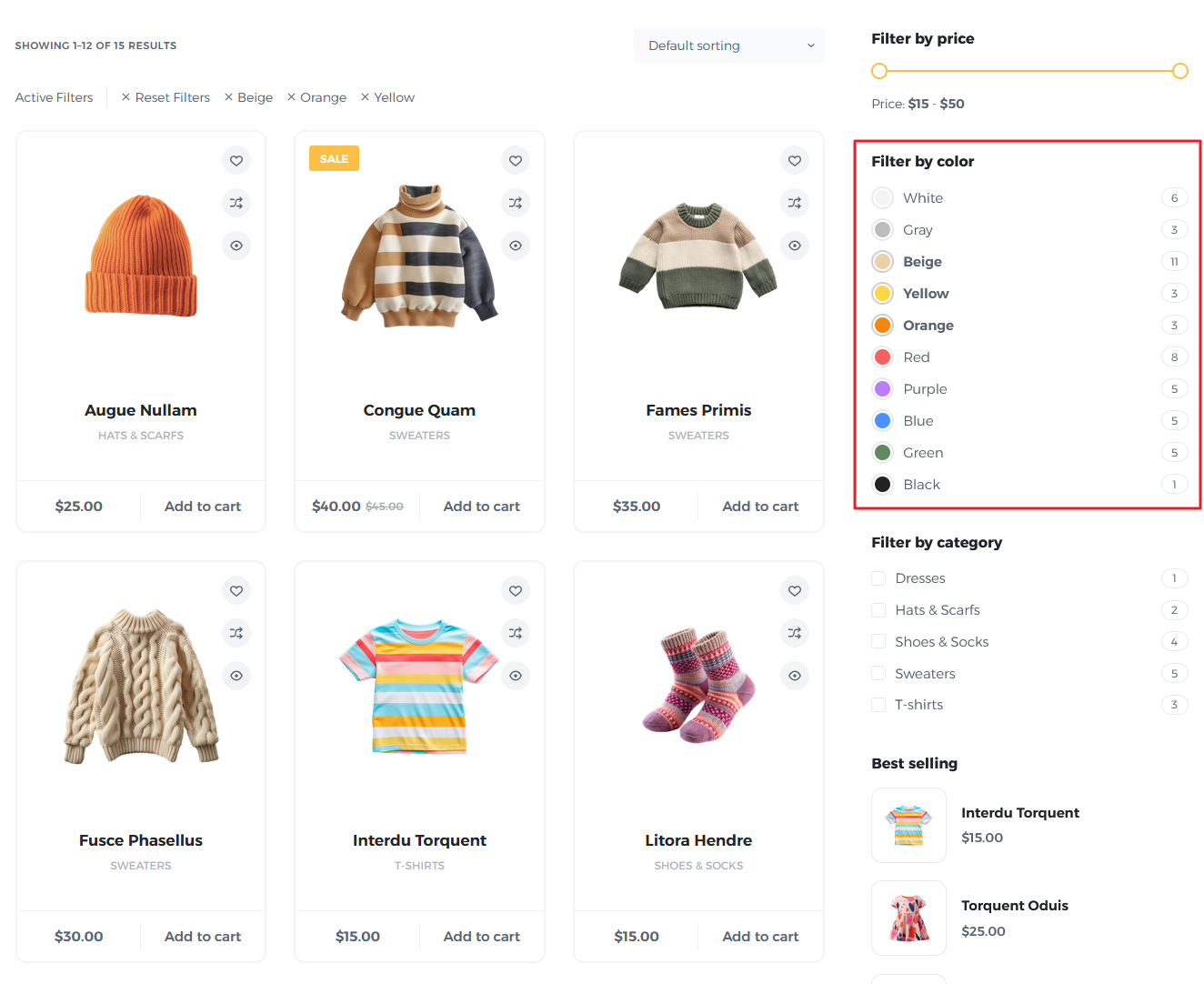Add Fames Primis sweater to wishlist
The height and width of the screenshot is (984, 1204).
(x=794, y=160)
